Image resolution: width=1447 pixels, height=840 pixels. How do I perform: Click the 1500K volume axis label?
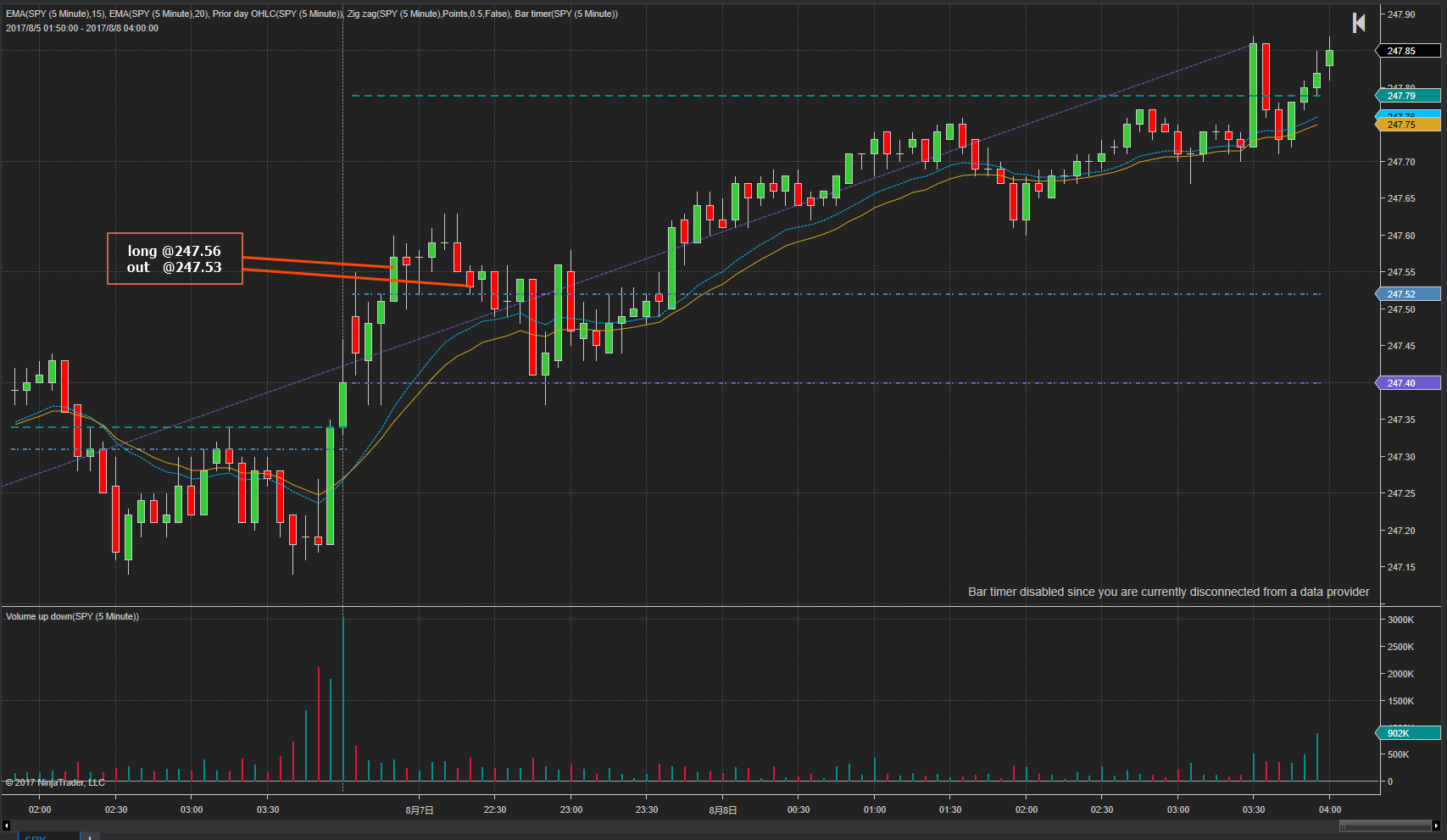click(1401, 701)
